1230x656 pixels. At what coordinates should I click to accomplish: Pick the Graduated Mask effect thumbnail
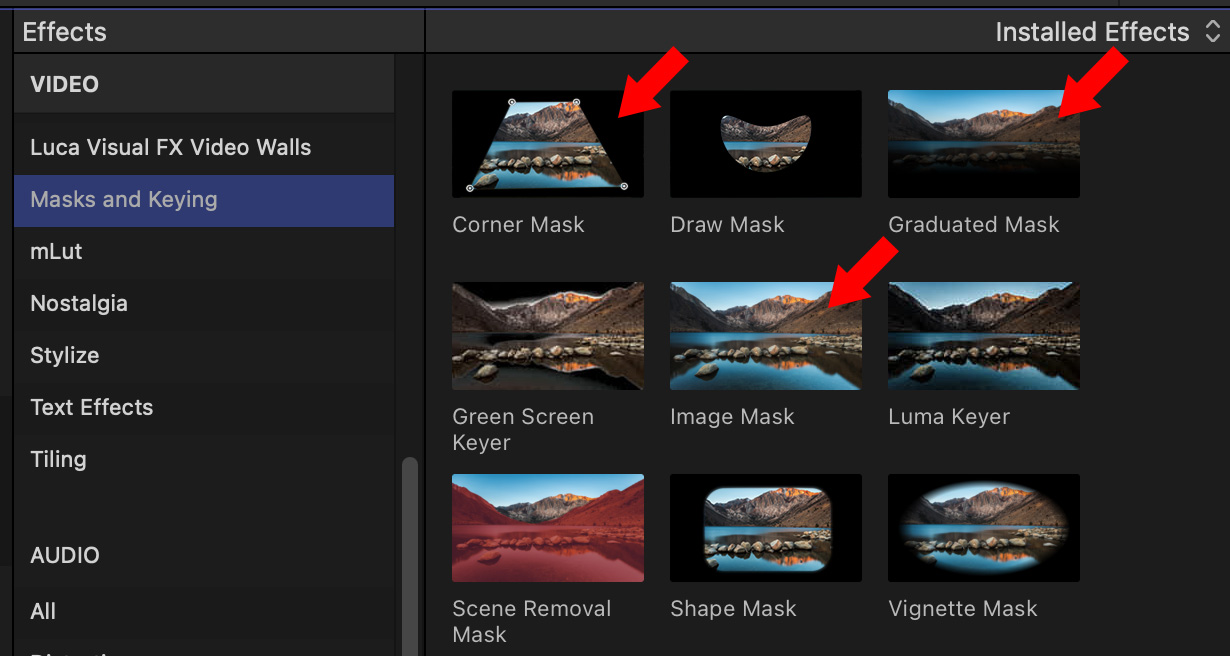coord(983,144)
